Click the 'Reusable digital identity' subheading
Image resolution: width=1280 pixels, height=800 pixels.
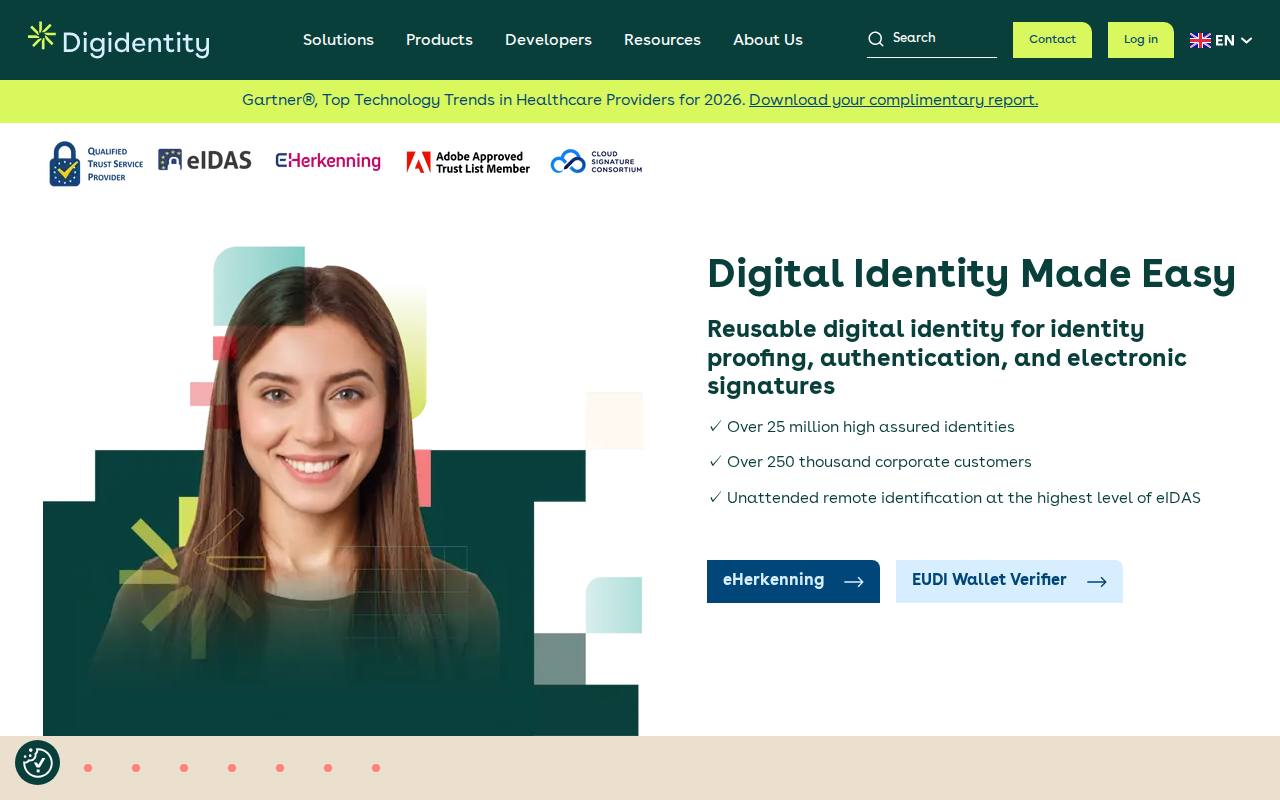click(947, 358)
